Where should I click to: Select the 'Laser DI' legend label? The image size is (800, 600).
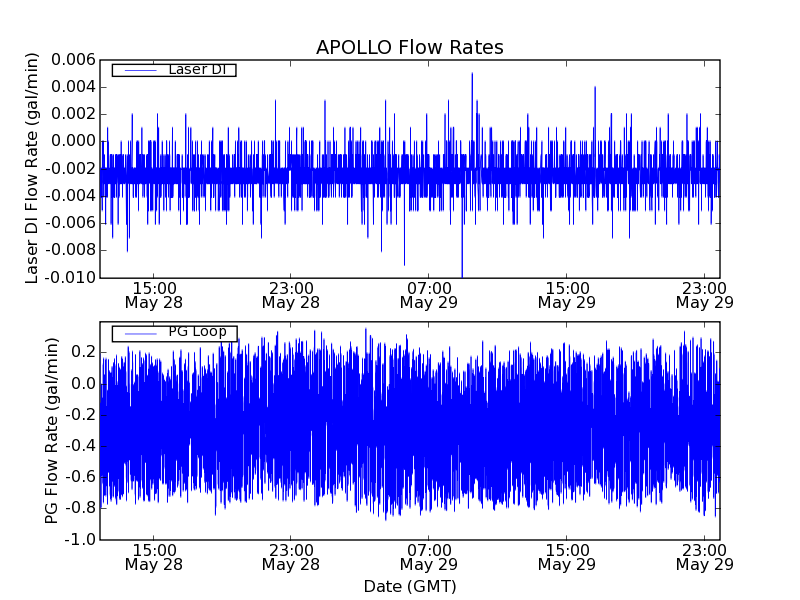(x=197, y=69)
